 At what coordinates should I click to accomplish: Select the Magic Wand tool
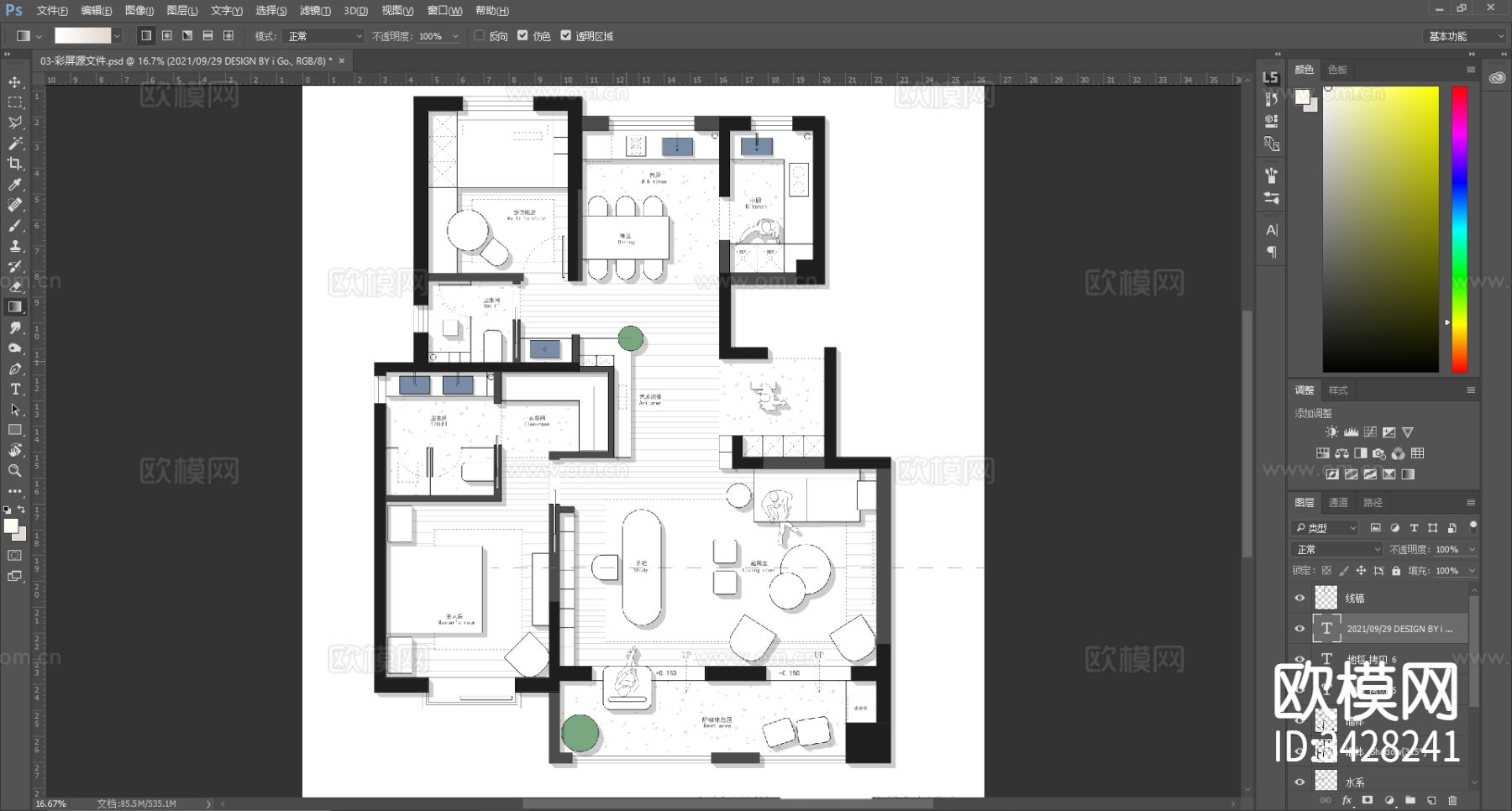click(15, 144)
